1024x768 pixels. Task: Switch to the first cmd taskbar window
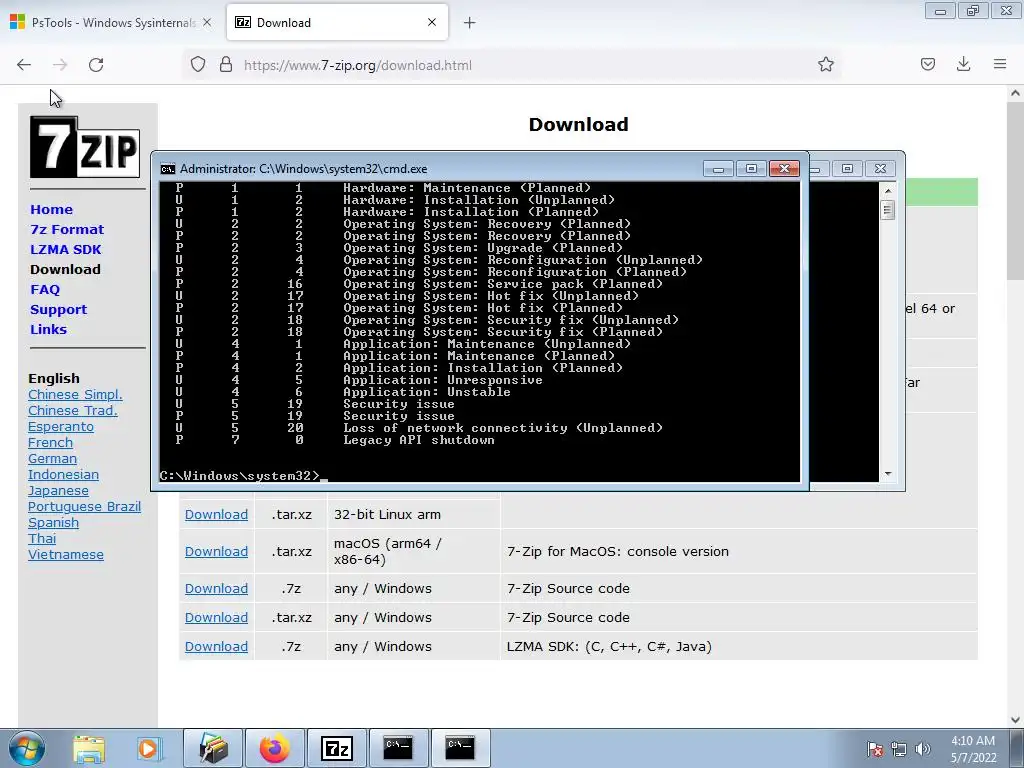point(398,748)
